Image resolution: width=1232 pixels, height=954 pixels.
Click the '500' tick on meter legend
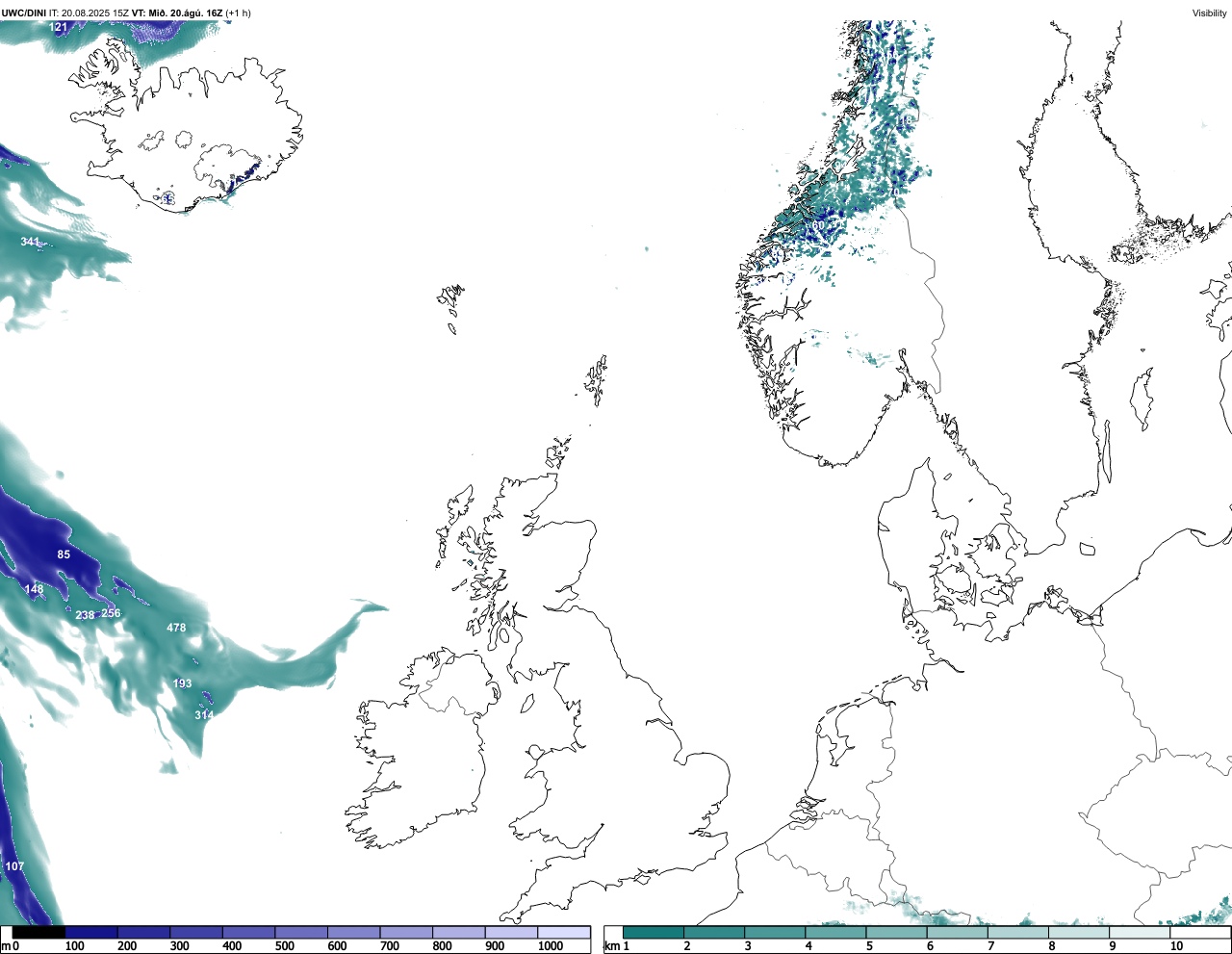285,946
